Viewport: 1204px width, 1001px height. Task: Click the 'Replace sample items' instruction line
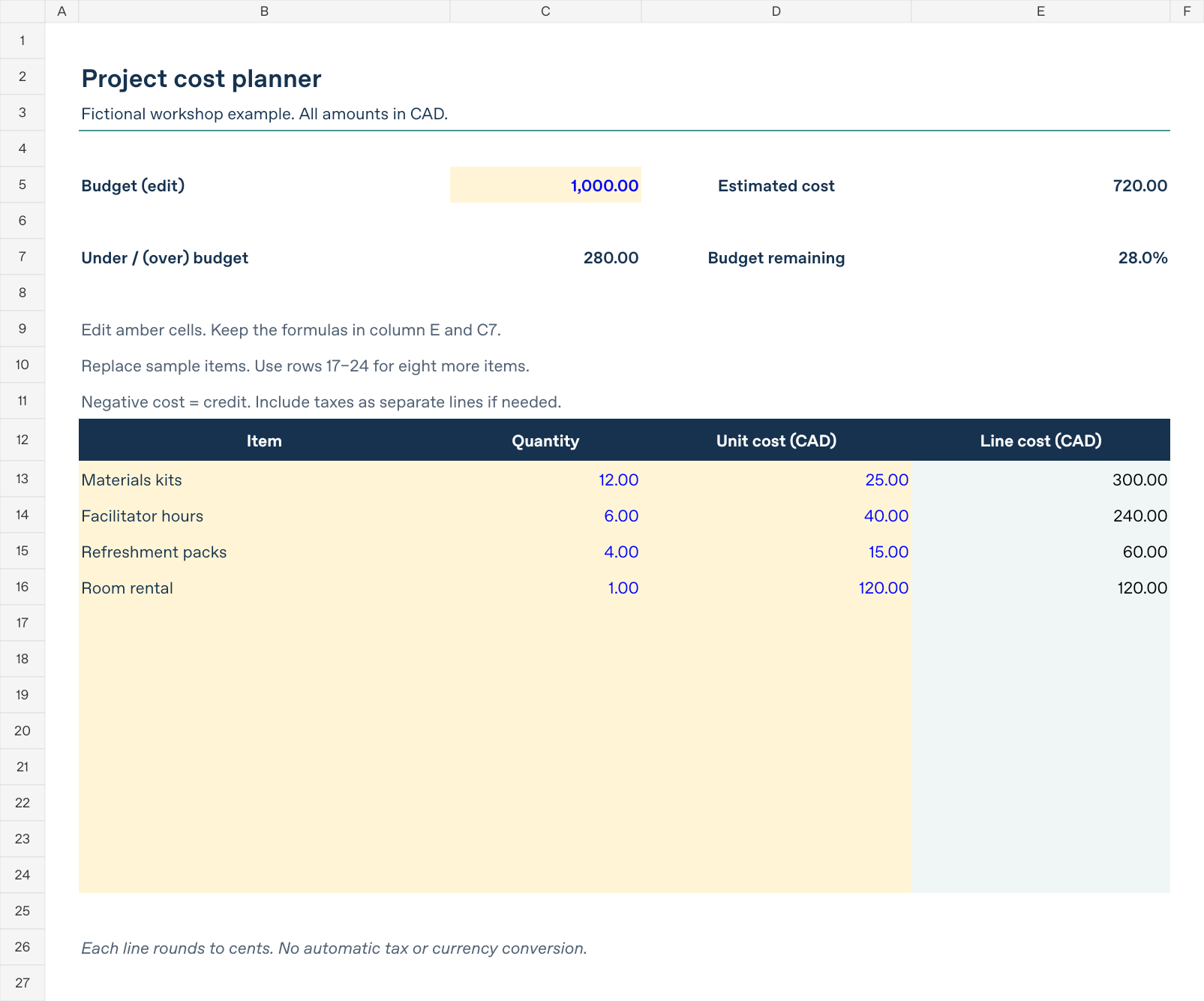coord(305,365)
